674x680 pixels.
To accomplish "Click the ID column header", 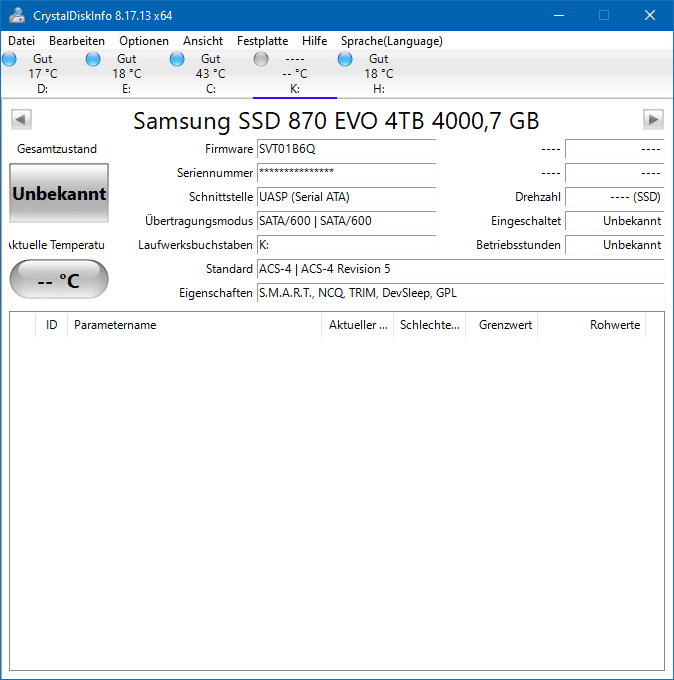I will point(52,325).
